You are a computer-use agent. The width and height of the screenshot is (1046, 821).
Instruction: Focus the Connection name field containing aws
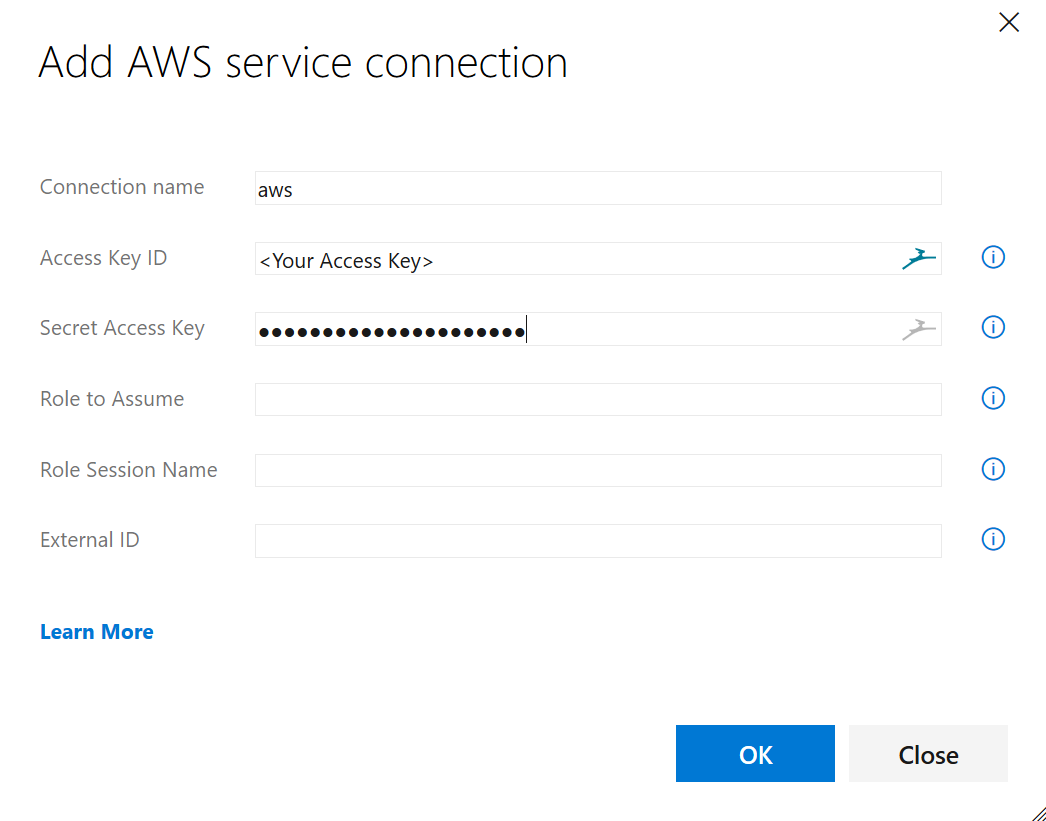pos(598,188)
